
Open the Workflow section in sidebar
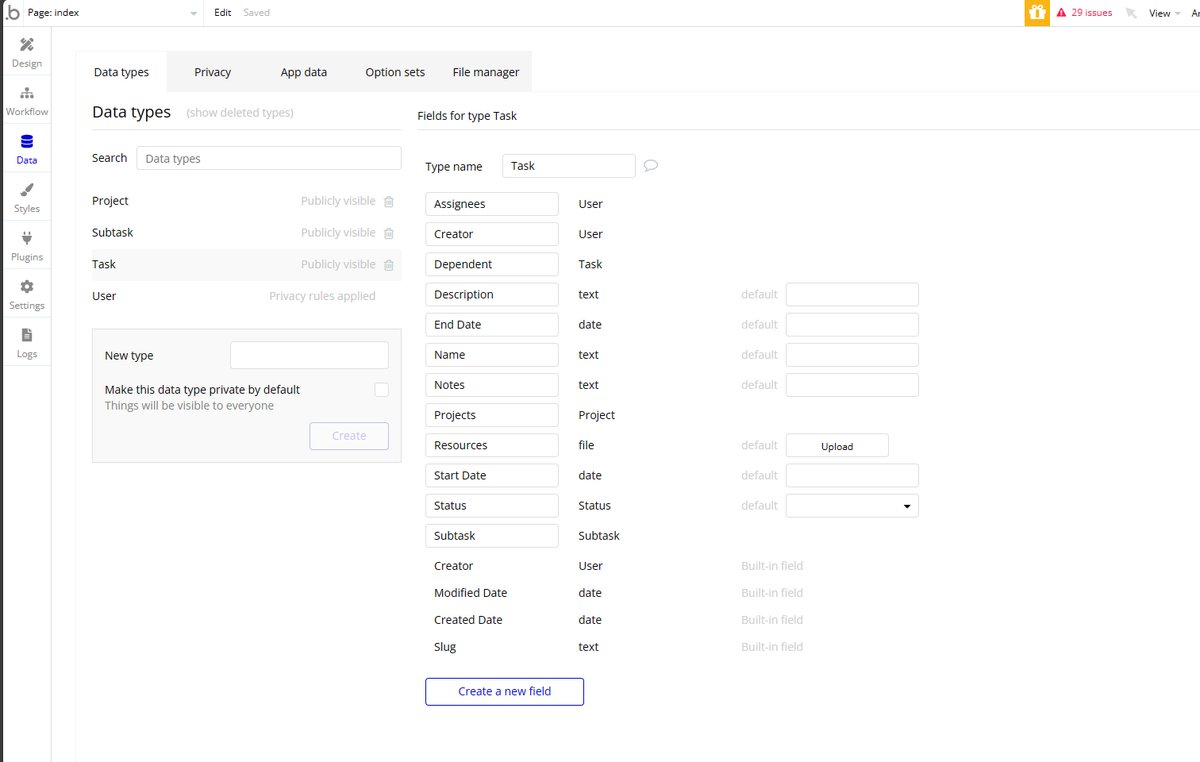pyautogui.click(x=27, y=101)
